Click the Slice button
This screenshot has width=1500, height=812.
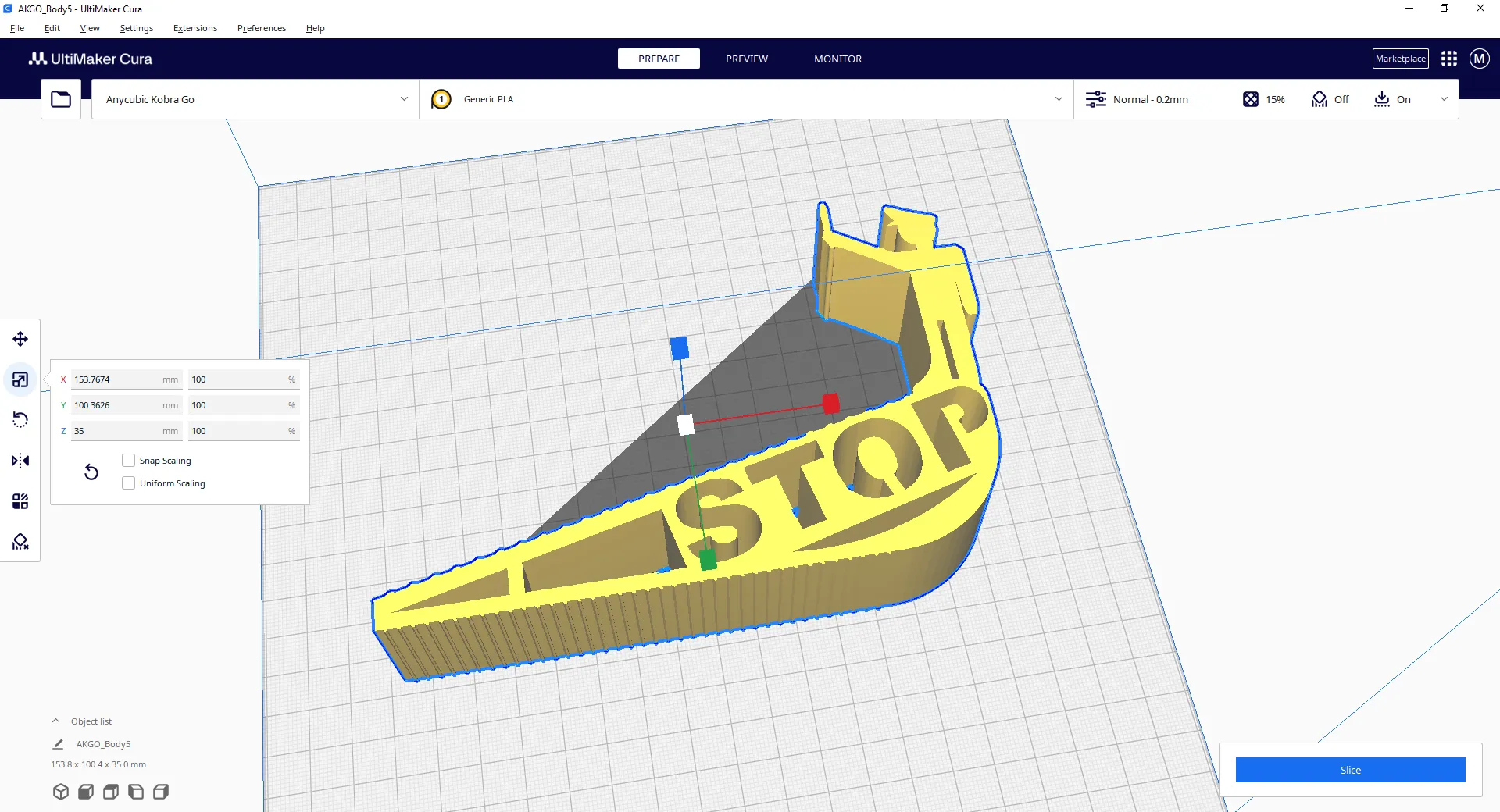click(1350, 770)
